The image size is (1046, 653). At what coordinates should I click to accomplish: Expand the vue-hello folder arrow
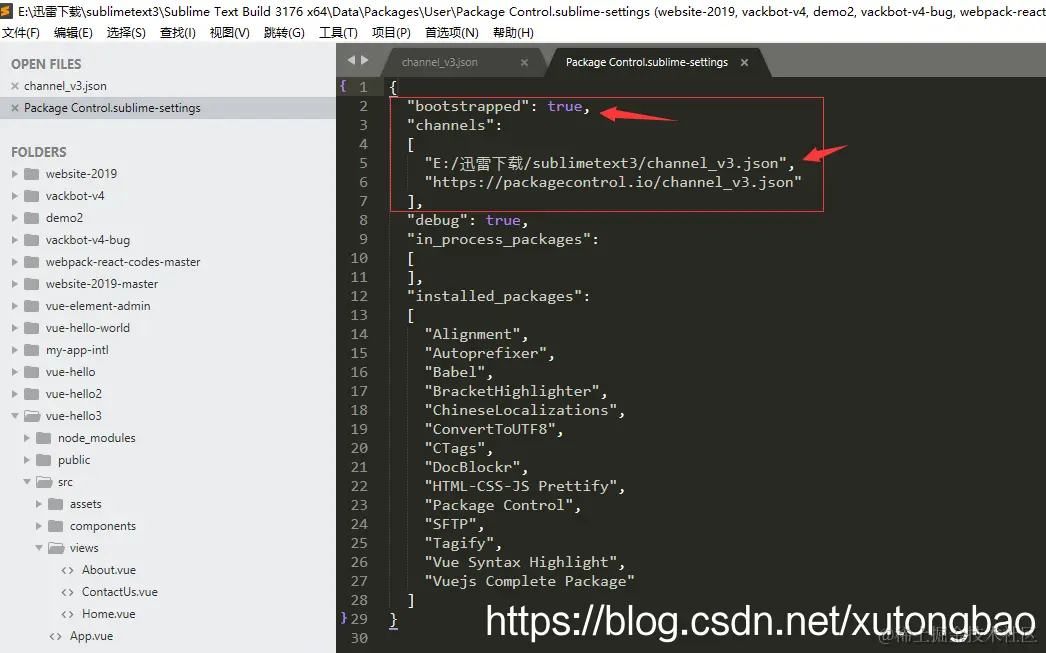click(x=15, y=372)
